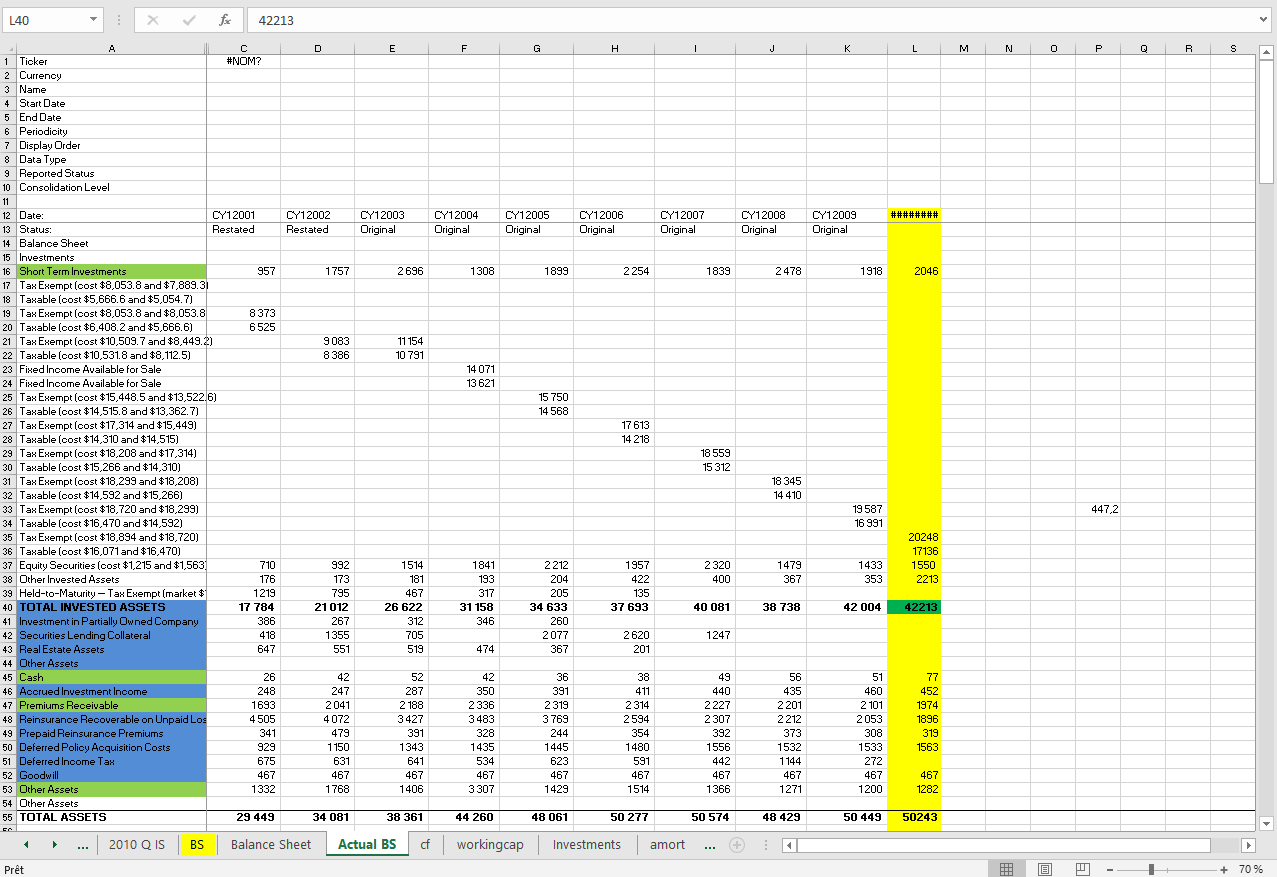Switch to Page Break Preview icon
The image size is (1277, 877).
click(x=1082, y=869)
